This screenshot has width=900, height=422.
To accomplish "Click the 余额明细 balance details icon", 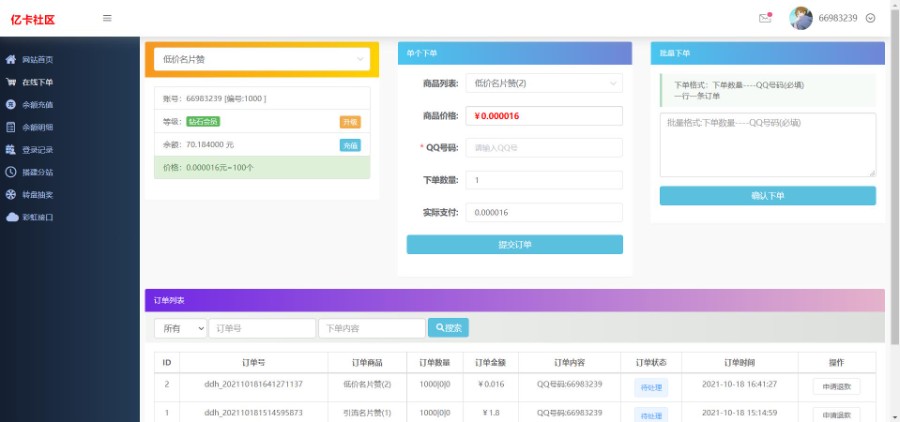I will [x=11, y=127].
